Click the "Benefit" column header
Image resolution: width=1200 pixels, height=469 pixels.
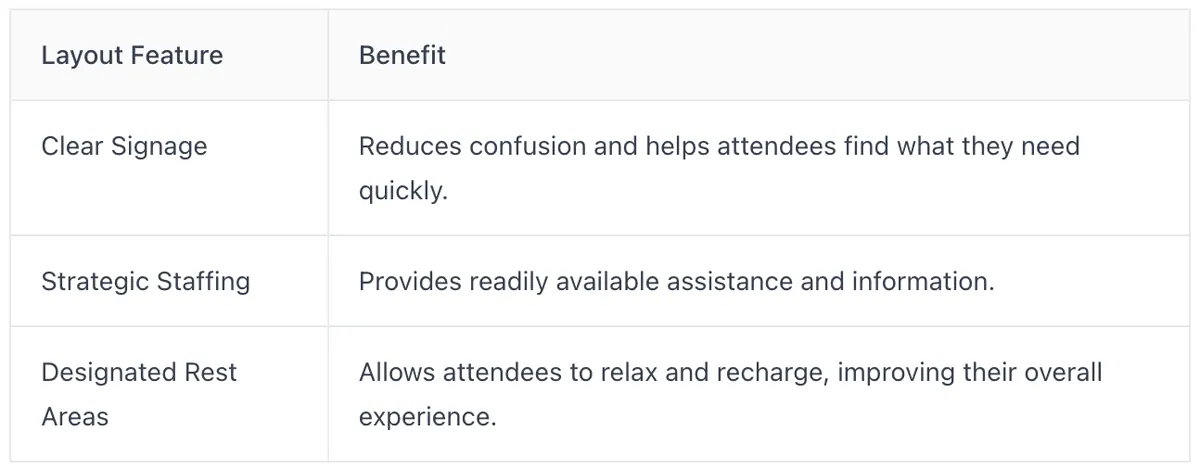pyautogui.click(x=402, y=55)
